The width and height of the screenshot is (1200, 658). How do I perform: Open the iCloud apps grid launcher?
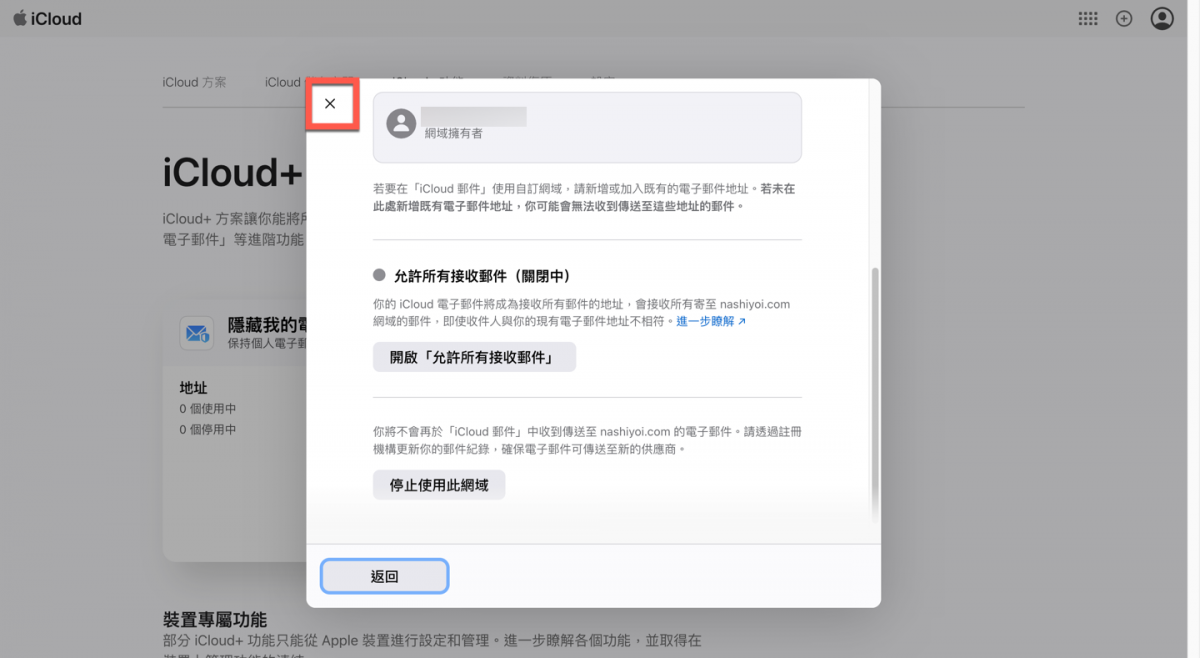coord(1088,19)
